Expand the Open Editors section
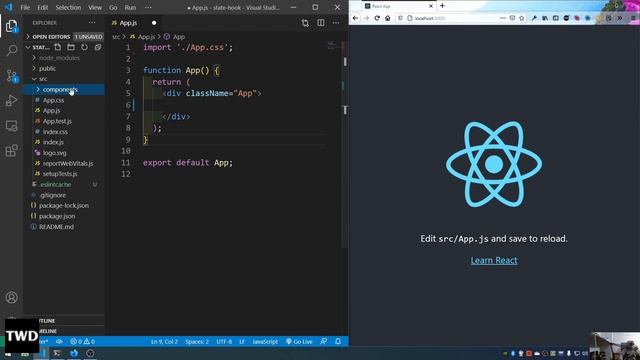This screenshot has width=640, height=360. click(x=64, y=37)
